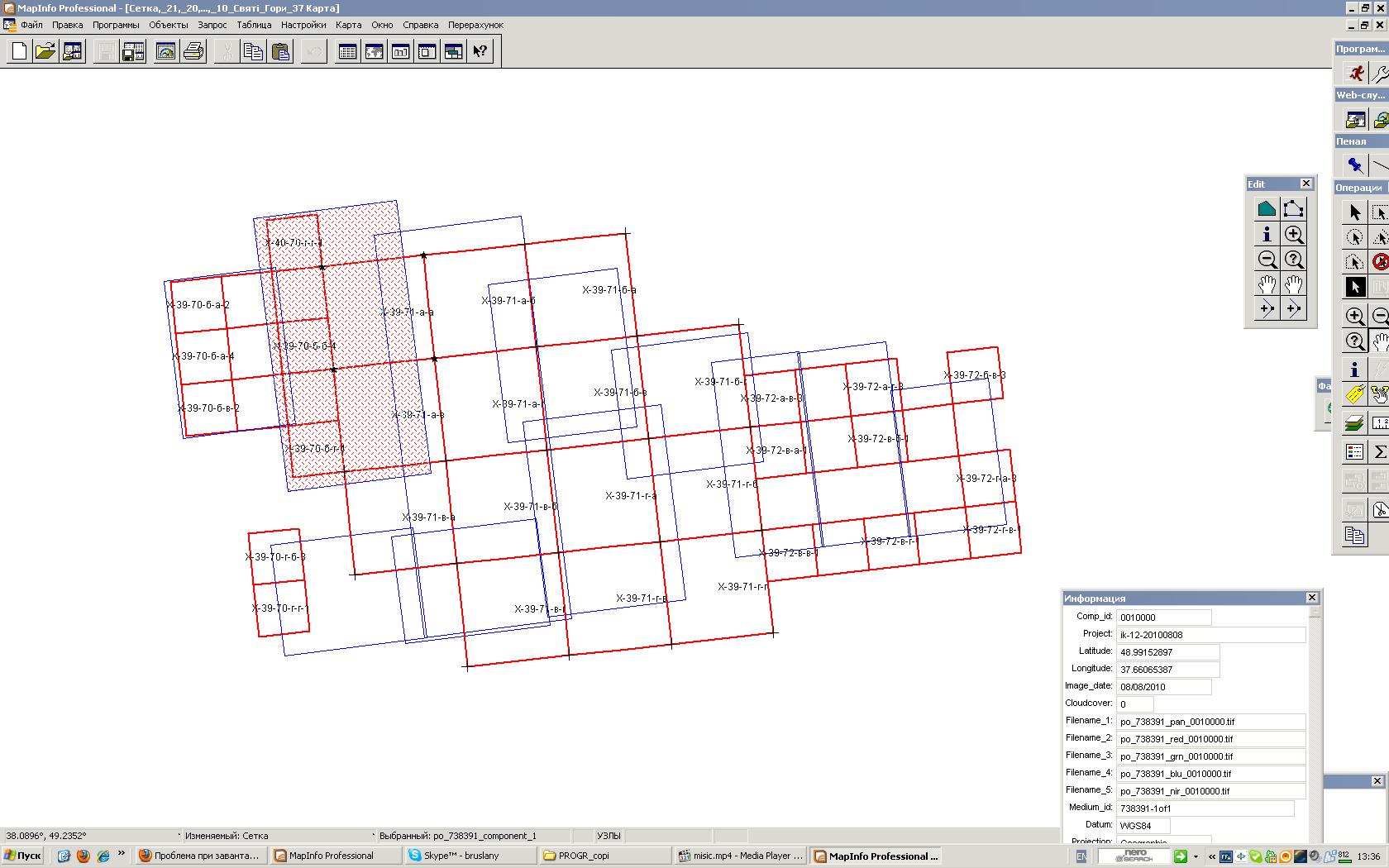
Task: Open the Перерахунок menu
Action: pyautogui.click(x=475, y=25)
